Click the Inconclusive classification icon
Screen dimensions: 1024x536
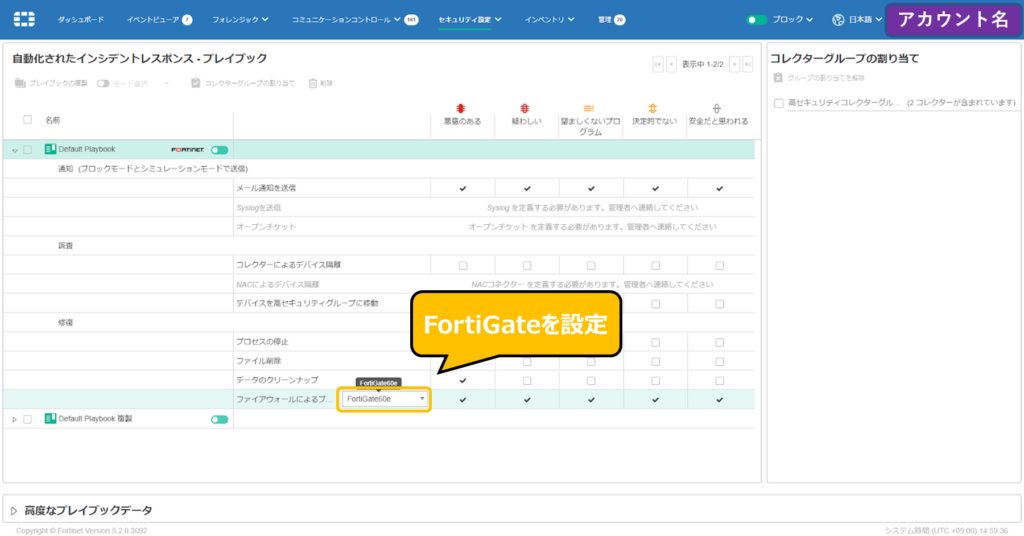click(x=652, y=108)
